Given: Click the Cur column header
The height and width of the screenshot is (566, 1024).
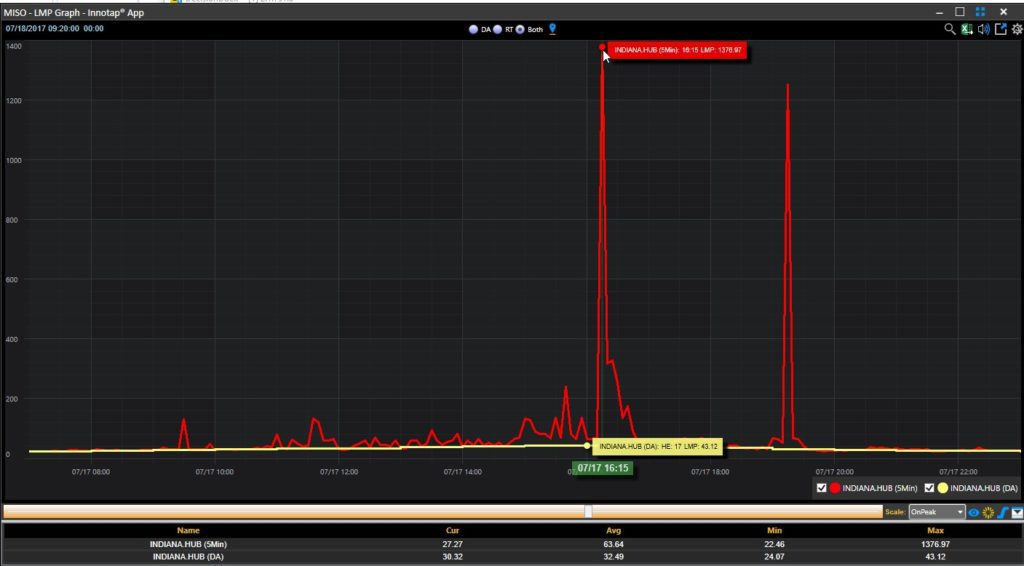Looking at the screenshot, I should click(452, 531).
